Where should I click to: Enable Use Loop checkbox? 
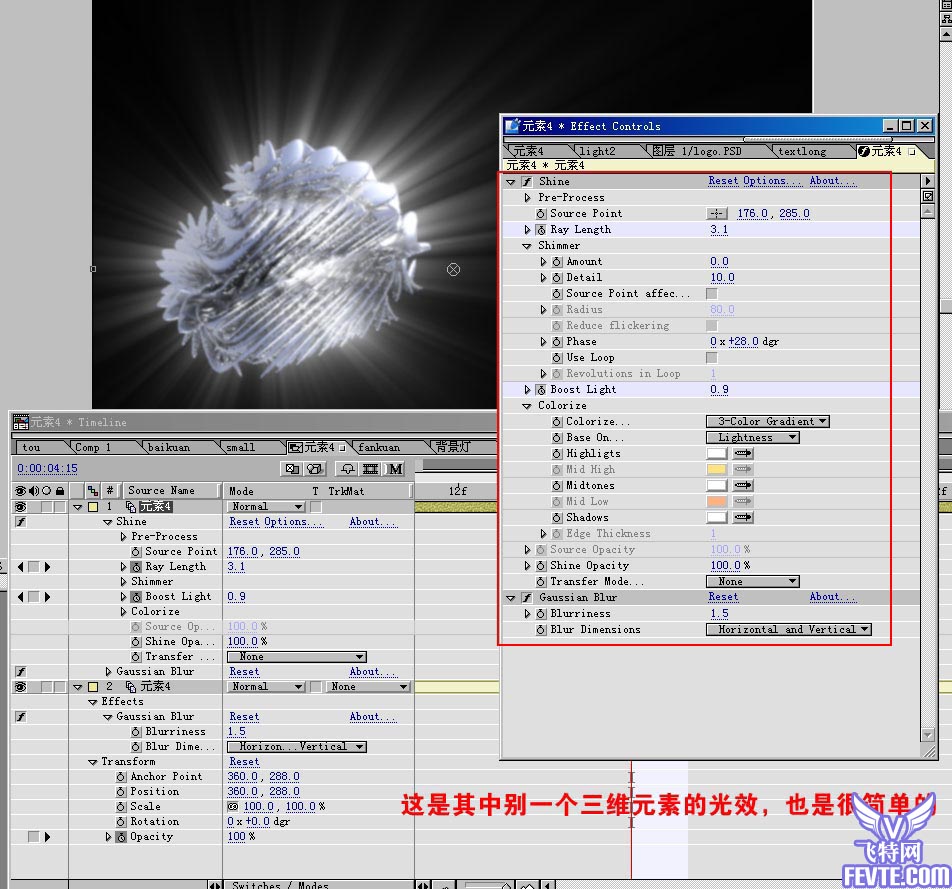click(712, 358)
